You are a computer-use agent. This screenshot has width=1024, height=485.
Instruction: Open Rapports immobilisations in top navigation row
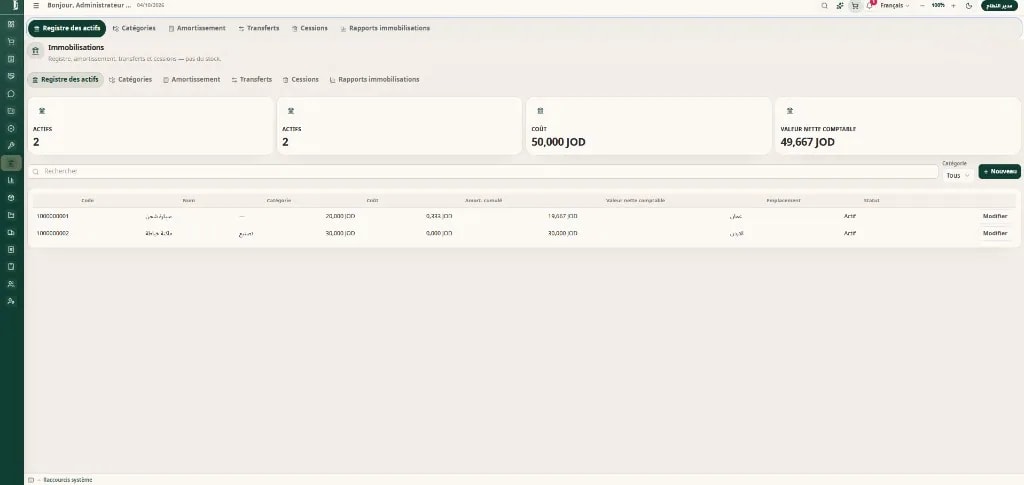[385, 28]
